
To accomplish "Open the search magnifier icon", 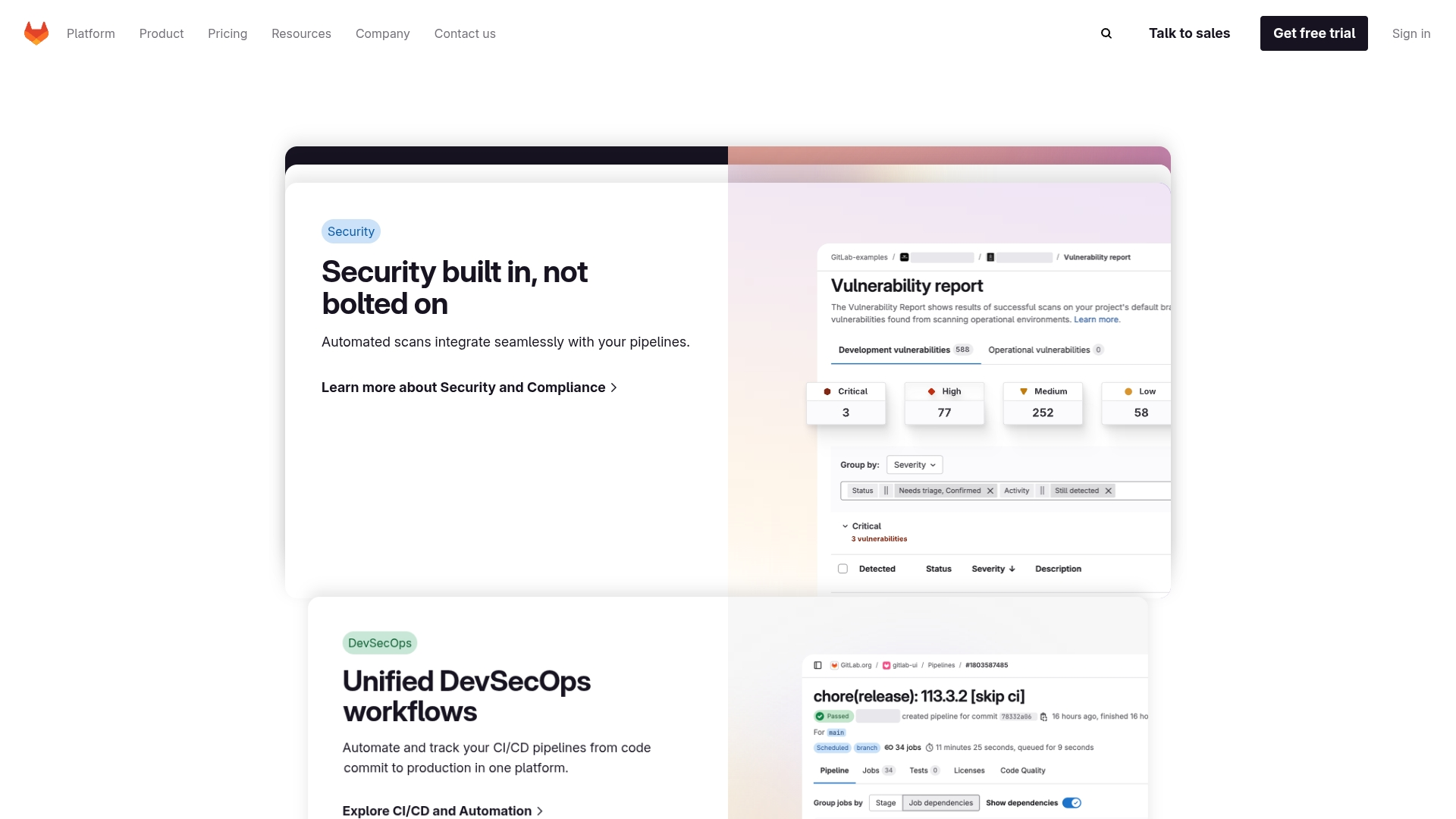I will coord(1106,33).
